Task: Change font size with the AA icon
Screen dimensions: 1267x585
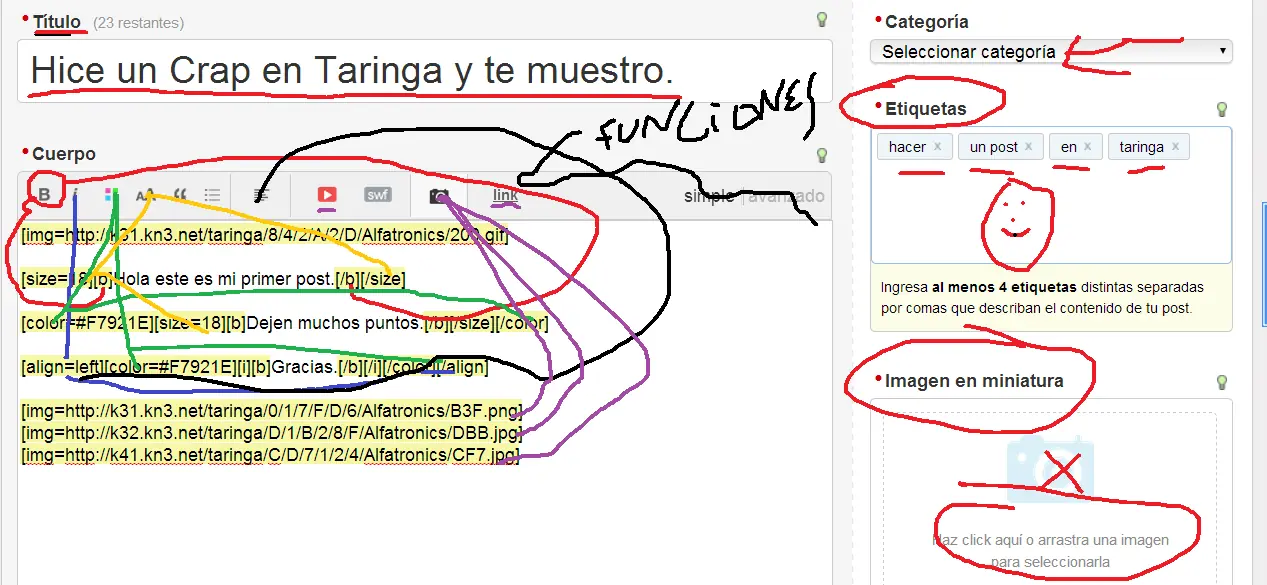Action: [x=145, y=195]
